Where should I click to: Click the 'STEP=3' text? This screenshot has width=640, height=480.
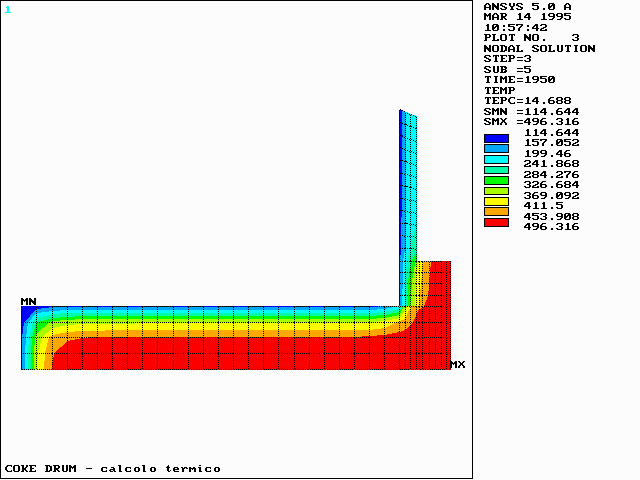pos(507,59)
